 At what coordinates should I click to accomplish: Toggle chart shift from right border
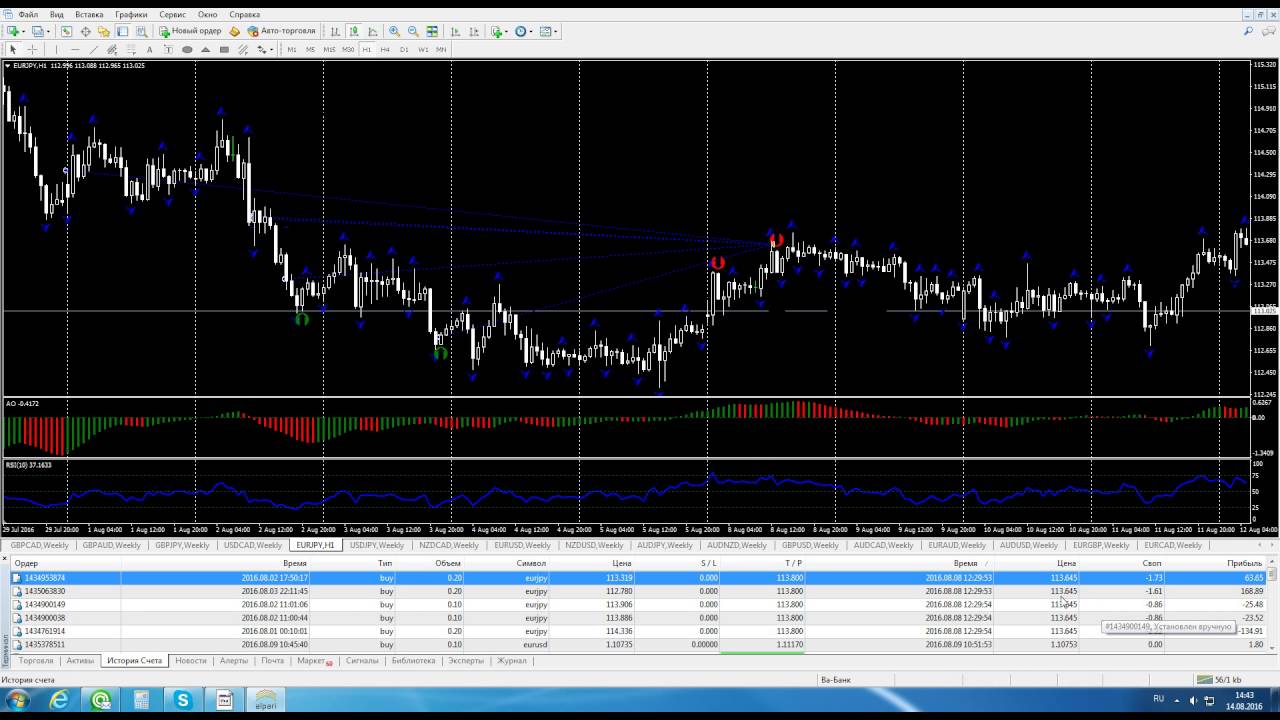(x=474, y=31)
